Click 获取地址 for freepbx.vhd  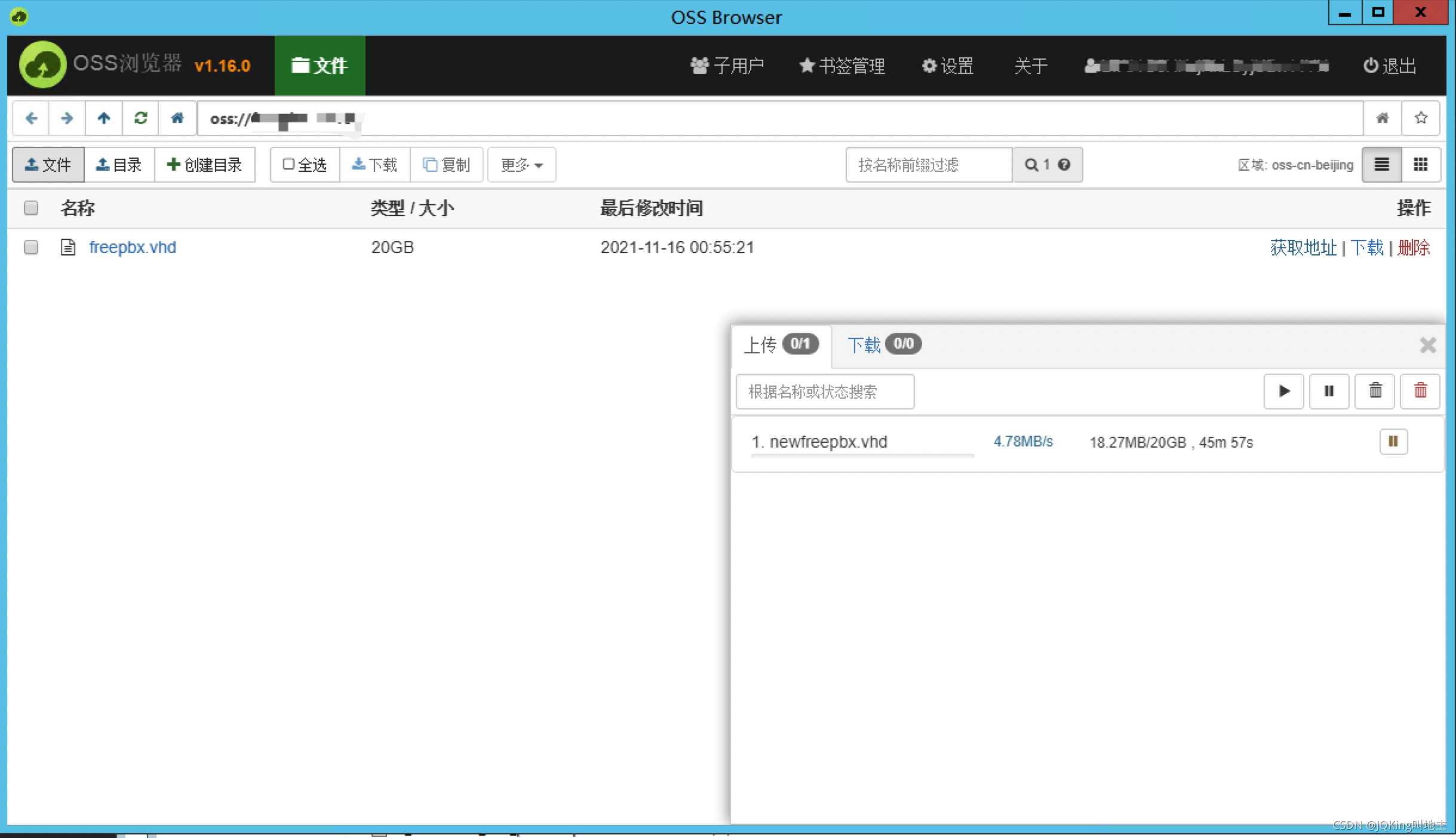1303,247
